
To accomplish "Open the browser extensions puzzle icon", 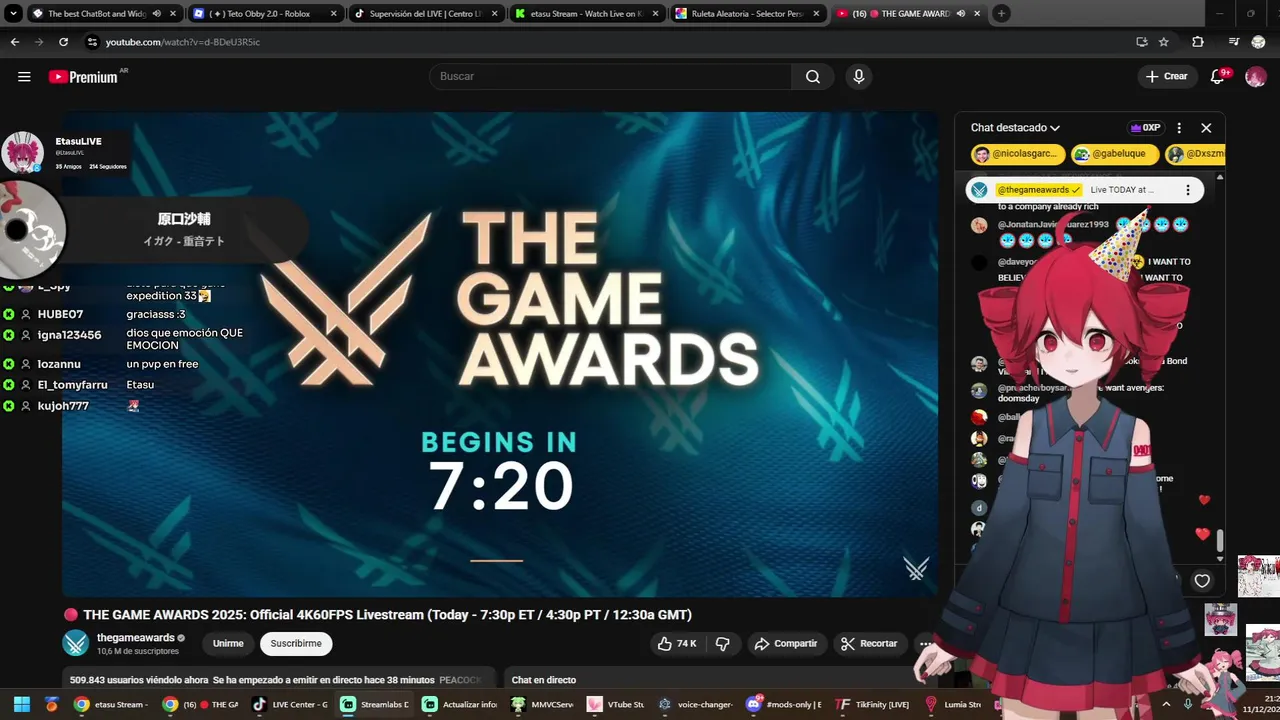I will (1198, 42).
